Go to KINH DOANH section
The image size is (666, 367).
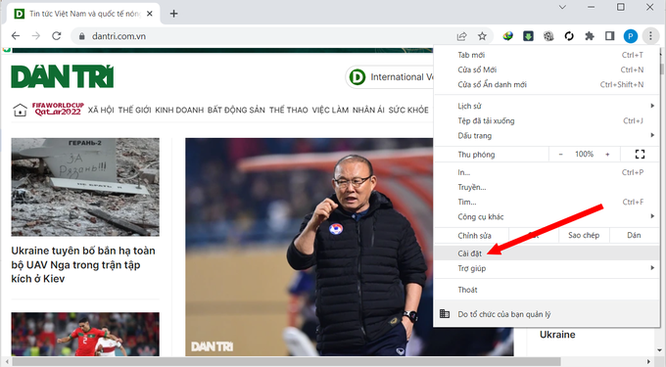pos(179,110)
